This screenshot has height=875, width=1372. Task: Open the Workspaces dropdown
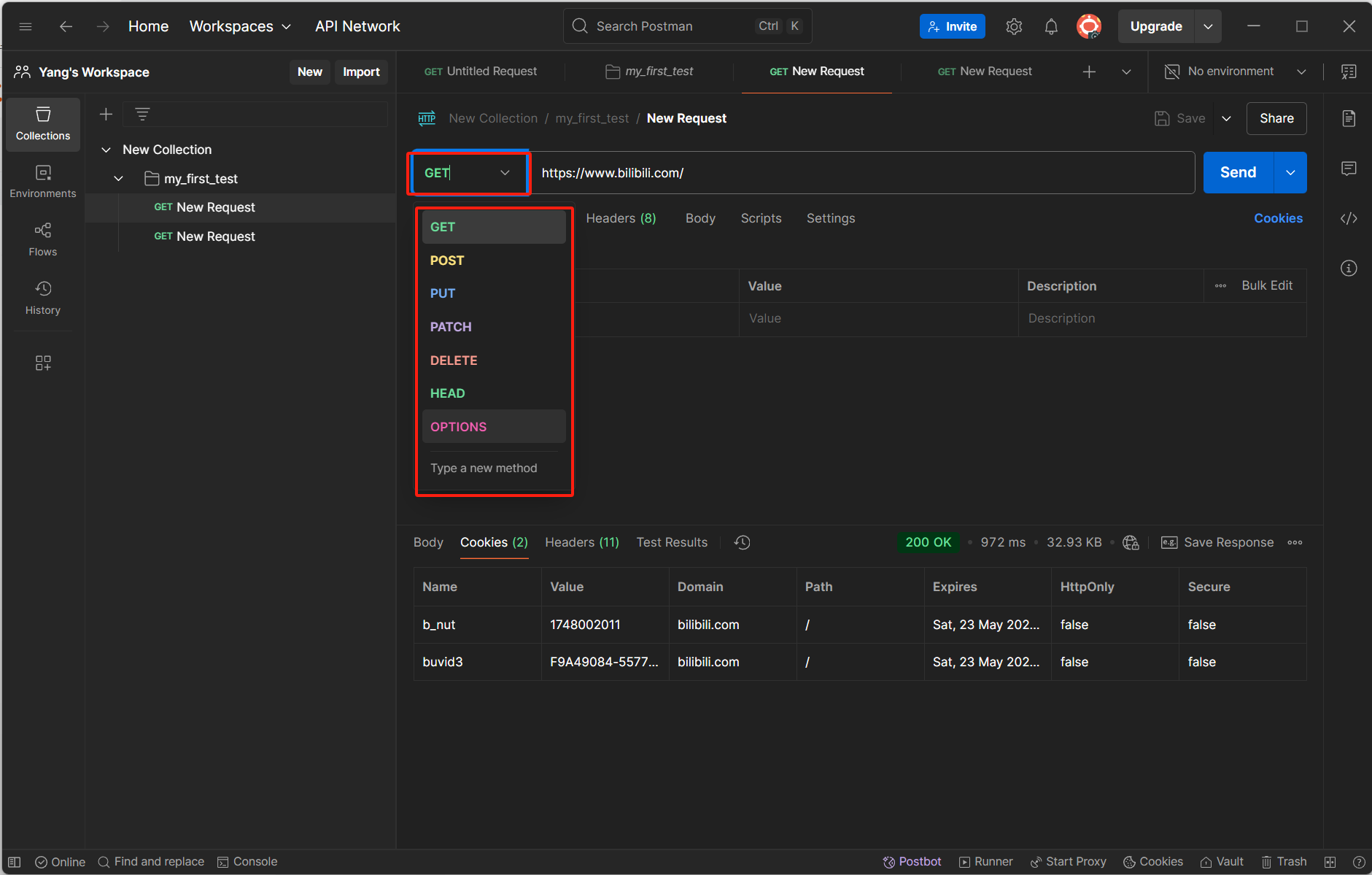(240, 26)
